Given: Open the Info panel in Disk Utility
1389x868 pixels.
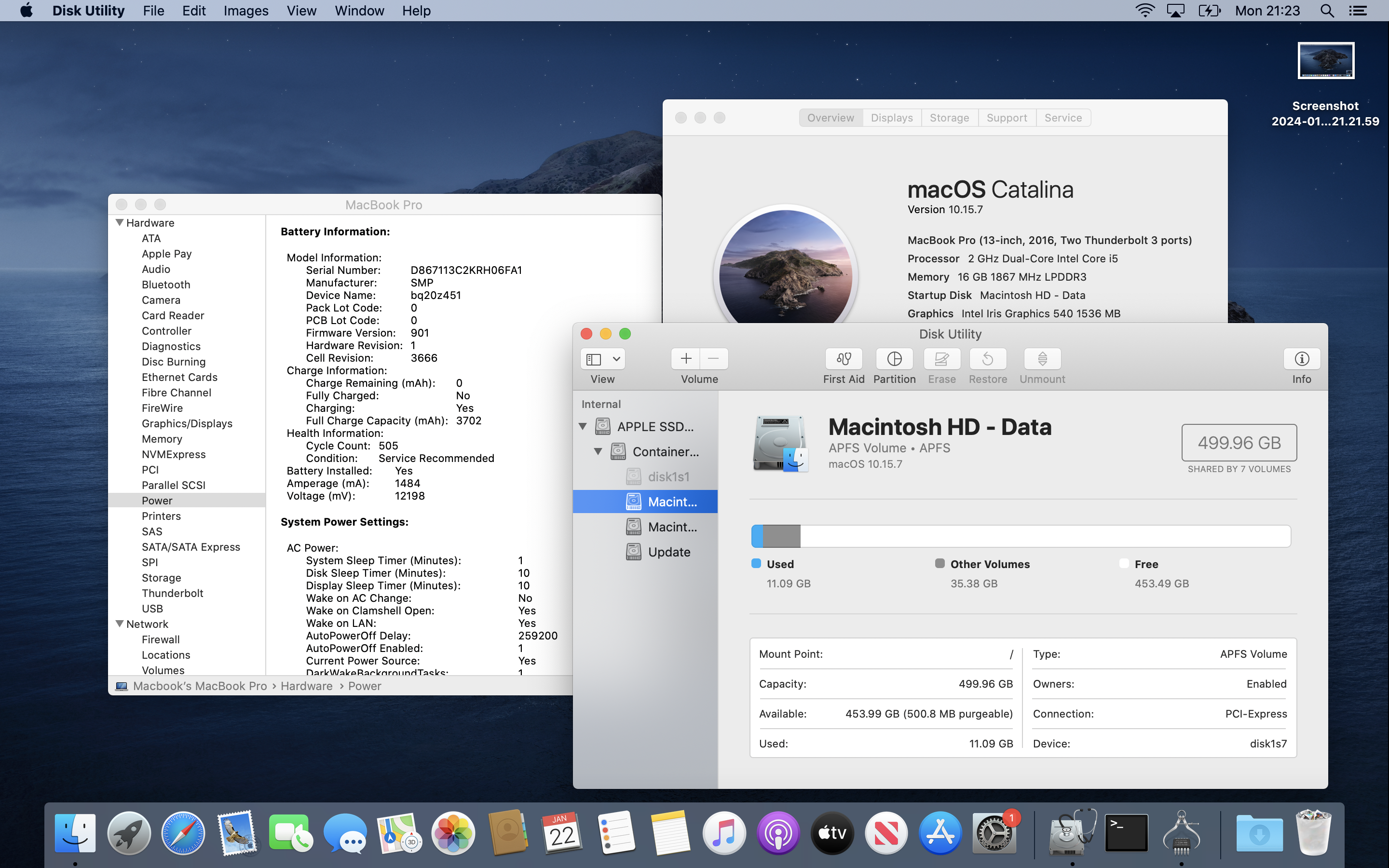Looking at the screenshot, I should tap(1302, 359).
